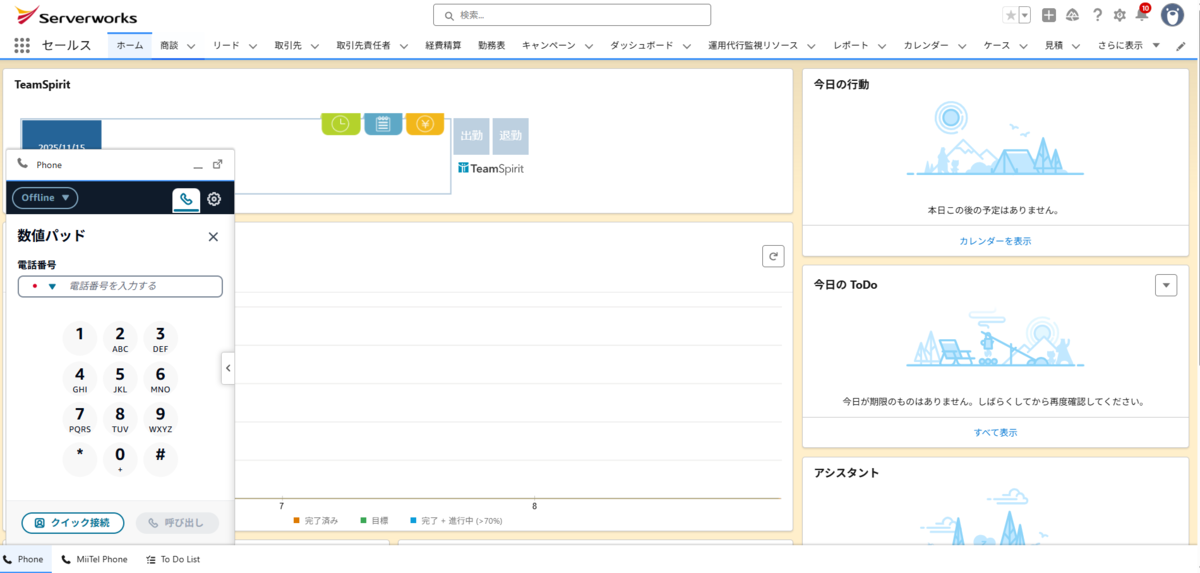Screen dimensions: 1200x573
Task: Open the カレンダー tab
Action: pyautogui.click(x=926, y=46)
